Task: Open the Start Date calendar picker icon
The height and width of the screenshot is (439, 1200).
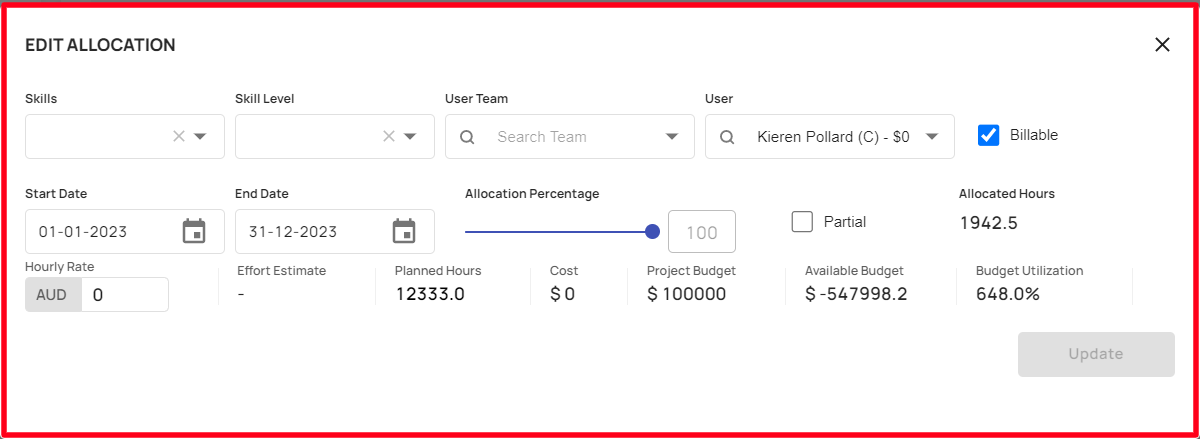Action: coord(194,231)
